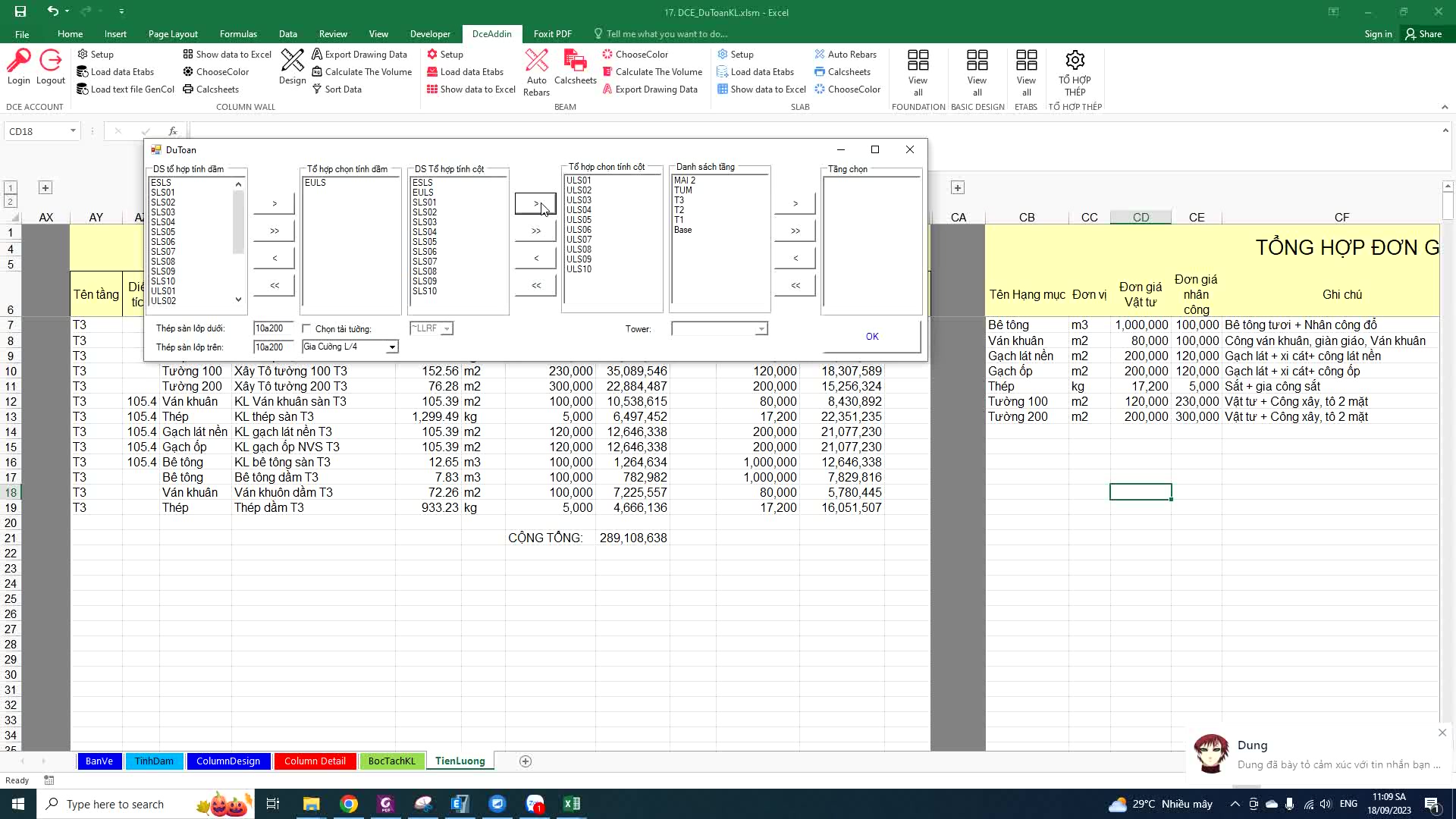Click Foundation View all icon
This screenshot has width=1456, height=819.
918,72
